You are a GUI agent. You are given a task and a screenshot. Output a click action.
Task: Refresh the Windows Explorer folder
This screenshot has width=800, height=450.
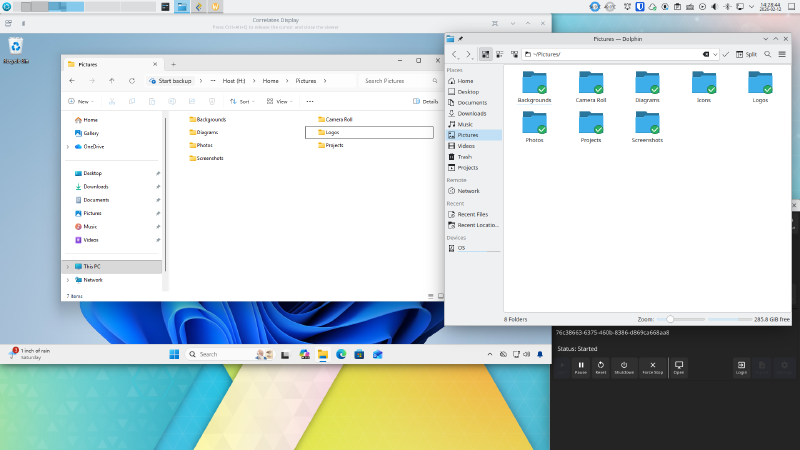(x=132, y=81)
